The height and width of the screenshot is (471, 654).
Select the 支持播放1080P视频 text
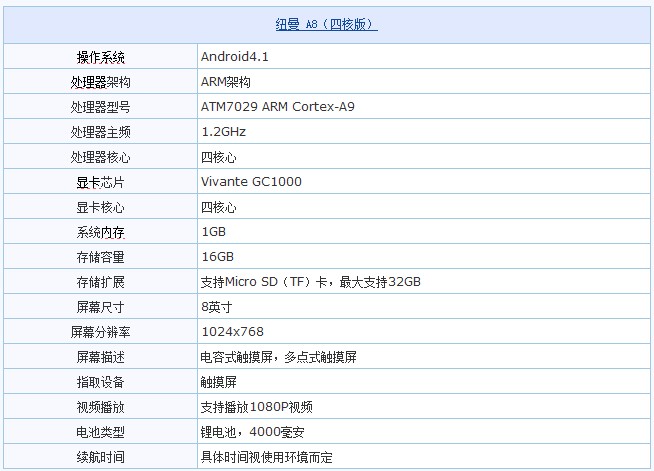pyautogui.click(x=257, y=407)
